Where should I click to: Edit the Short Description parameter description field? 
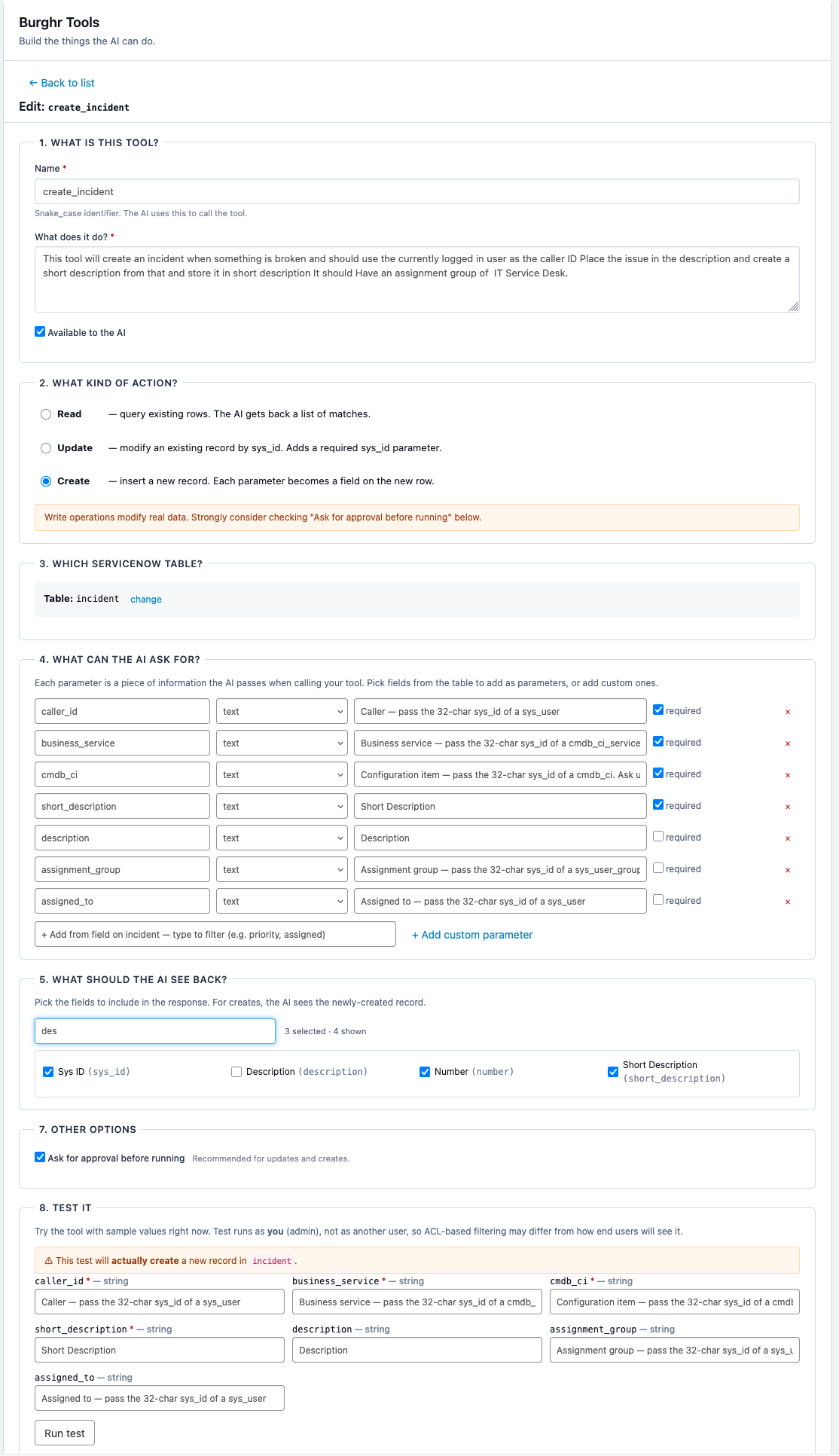pyautogui.click(x=500, y=806)
